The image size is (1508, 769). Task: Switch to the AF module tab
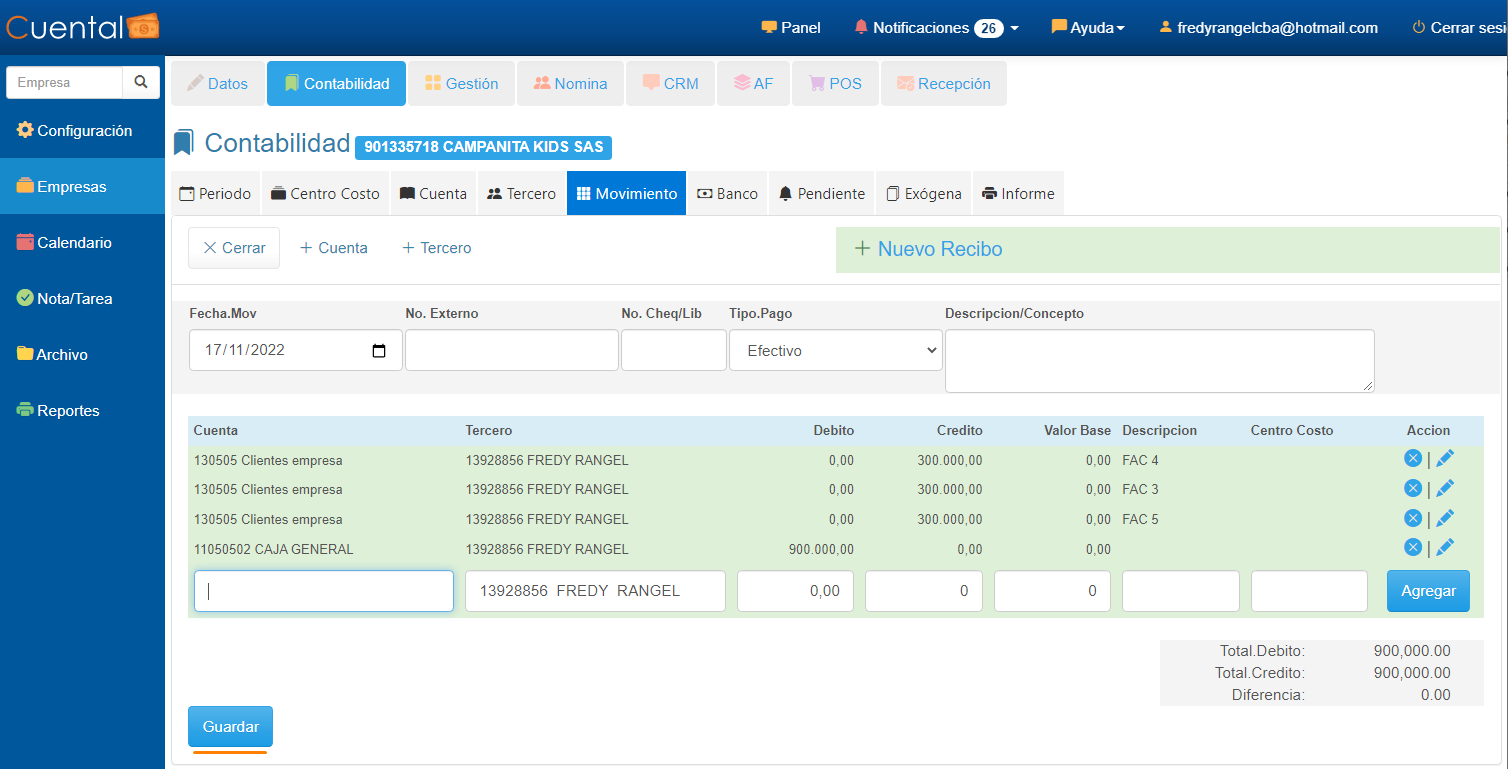[x=753, y=84]
